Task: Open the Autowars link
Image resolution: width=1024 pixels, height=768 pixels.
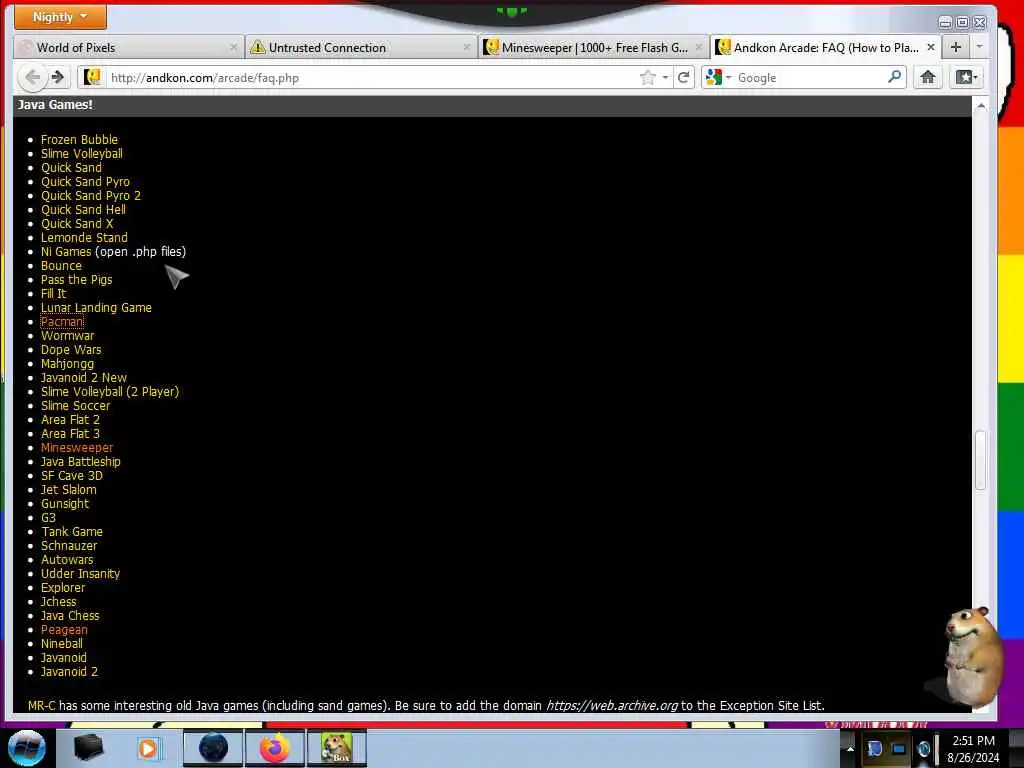Action: click(x=67, y=560)
